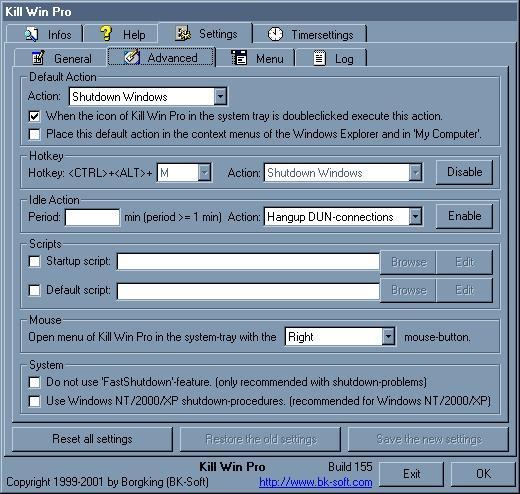Click the Menu tab's list icon
Viewport: 520px width, 494px height.
(239, 58)
